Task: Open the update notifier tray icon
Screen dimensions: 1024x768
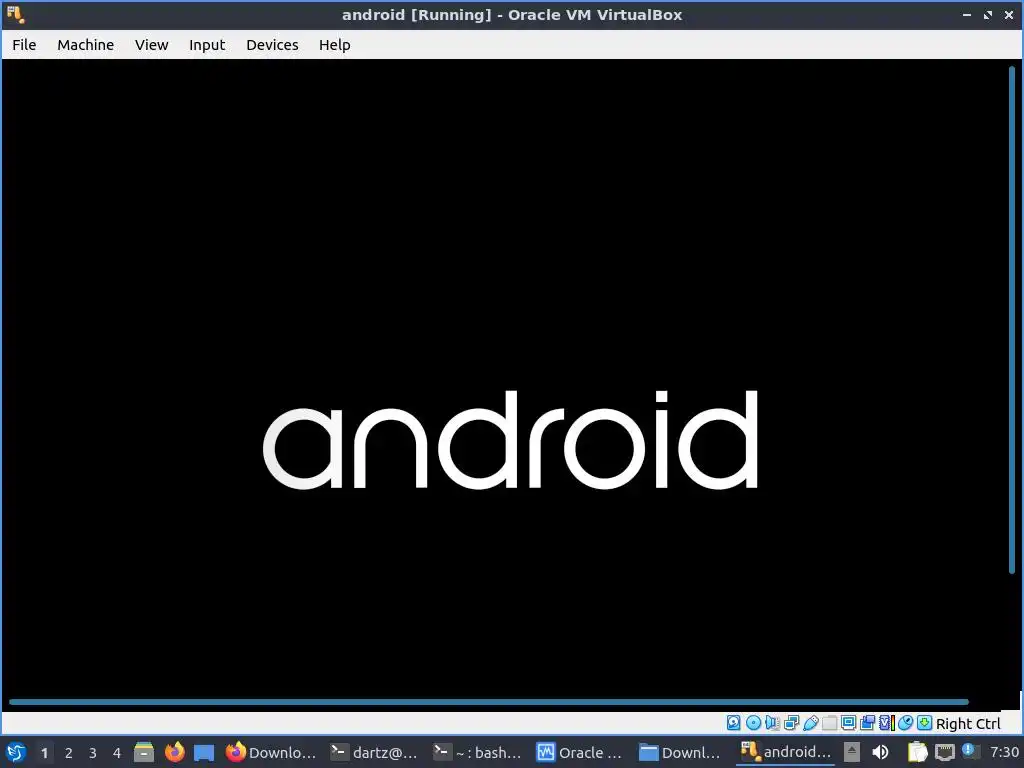Action: [969, 752]
